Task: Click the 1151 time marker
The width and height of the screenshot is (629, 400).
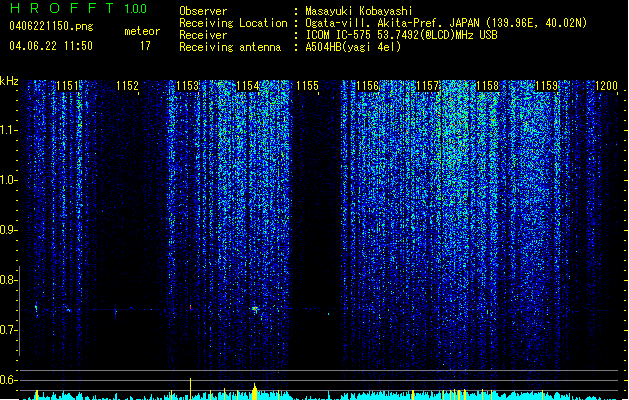Action: tap(67, 85)
